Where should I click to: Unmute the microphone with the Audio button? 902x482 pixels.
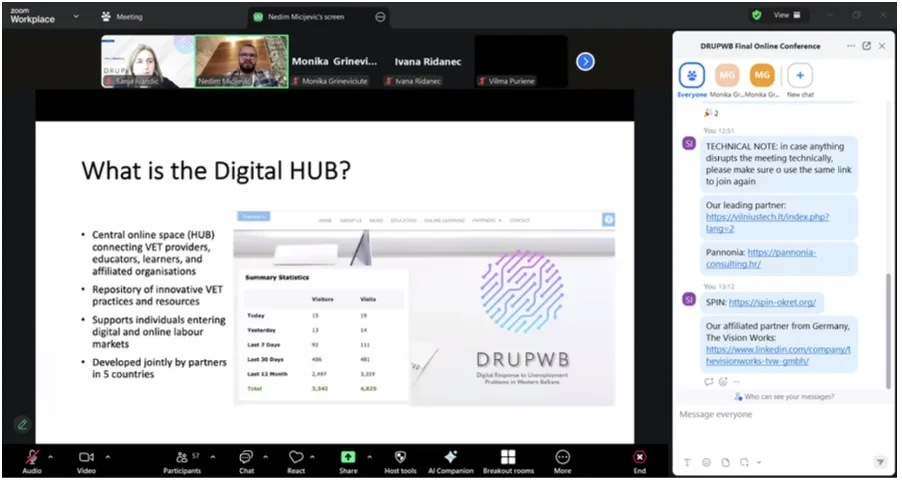coord(31,458)
